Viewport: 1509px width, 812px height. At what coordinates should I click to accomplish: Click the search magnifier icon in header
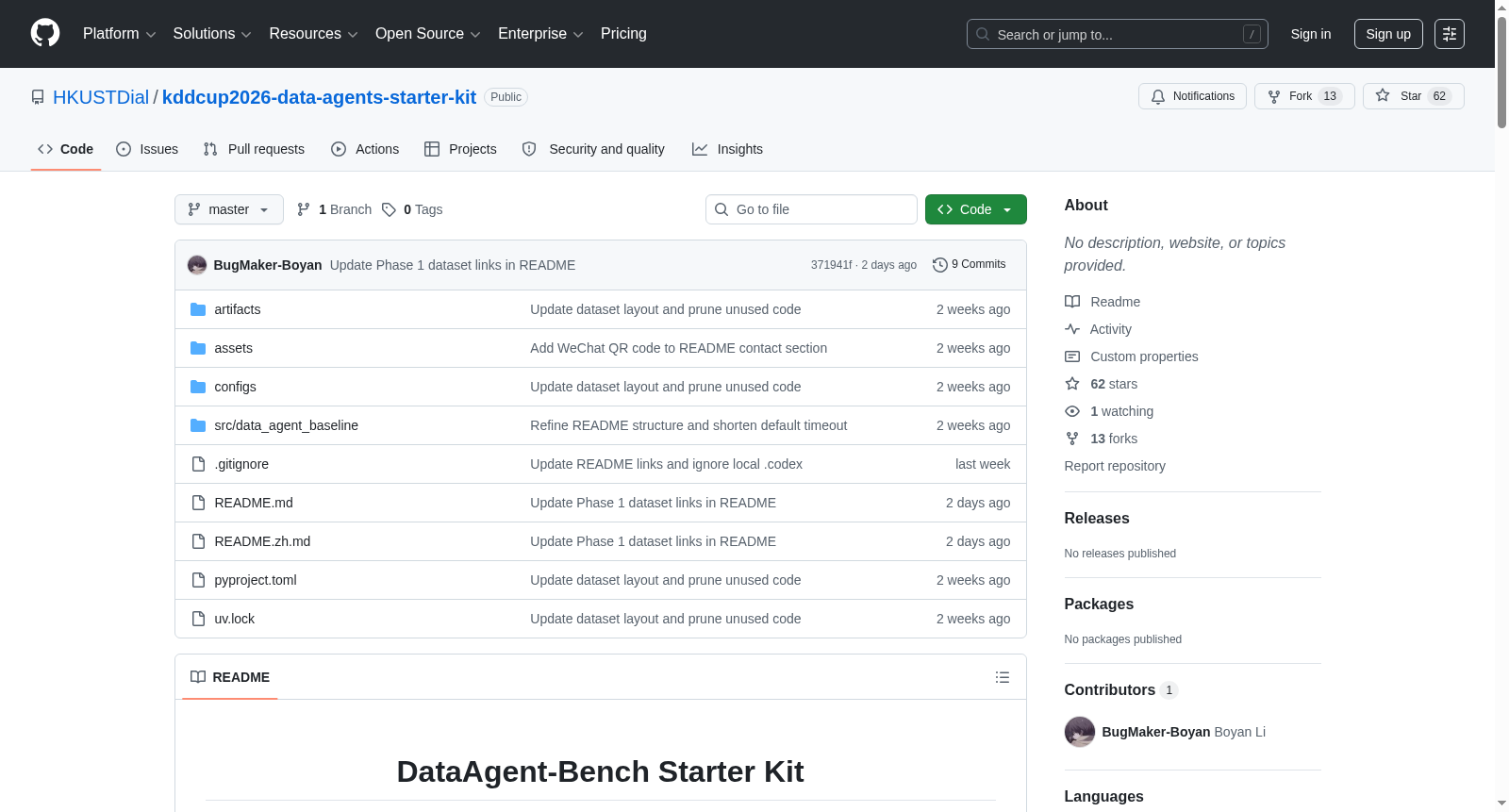983,34
